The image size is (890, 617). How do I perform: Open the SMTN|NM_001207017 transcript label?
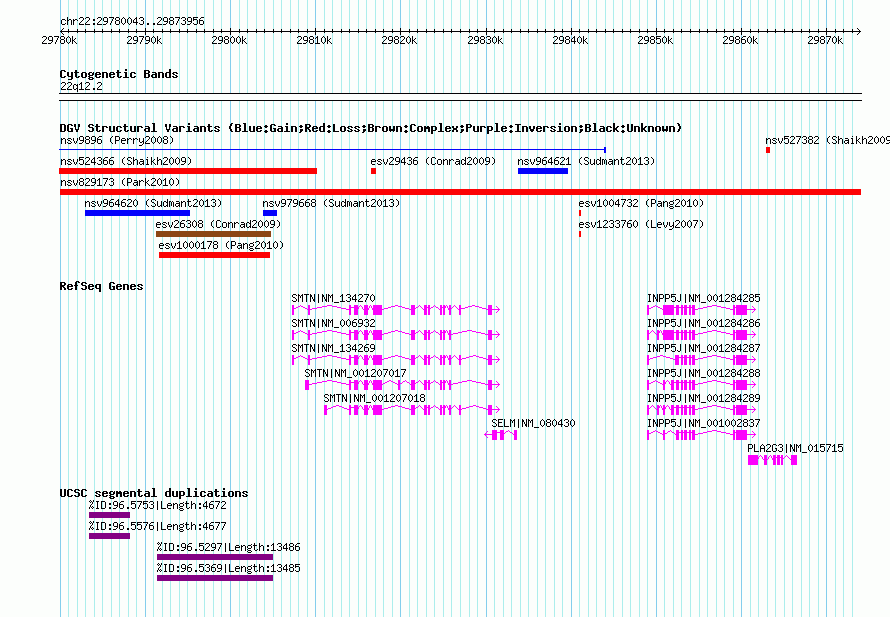point(355,373)
